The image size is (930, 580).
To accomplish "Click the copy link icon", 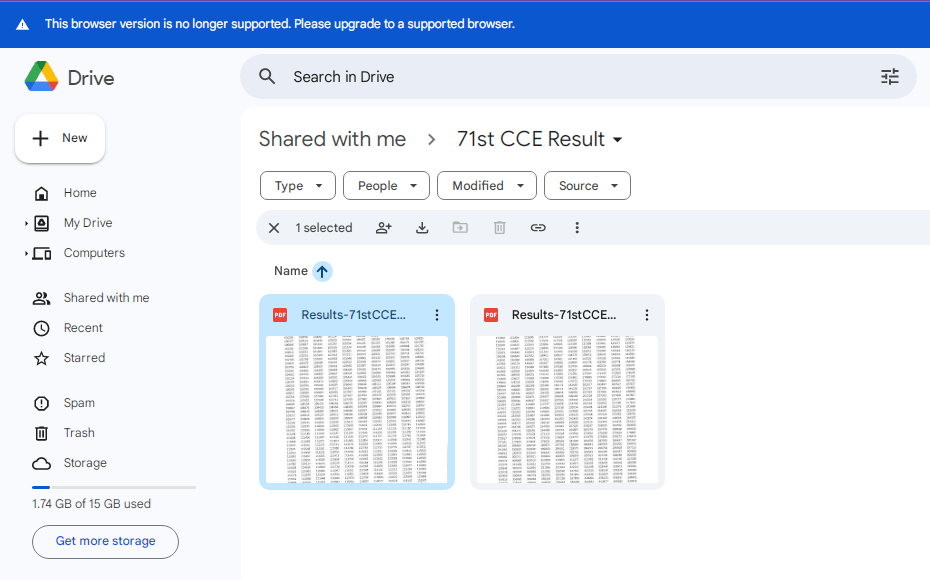I will tap(538, 228).
